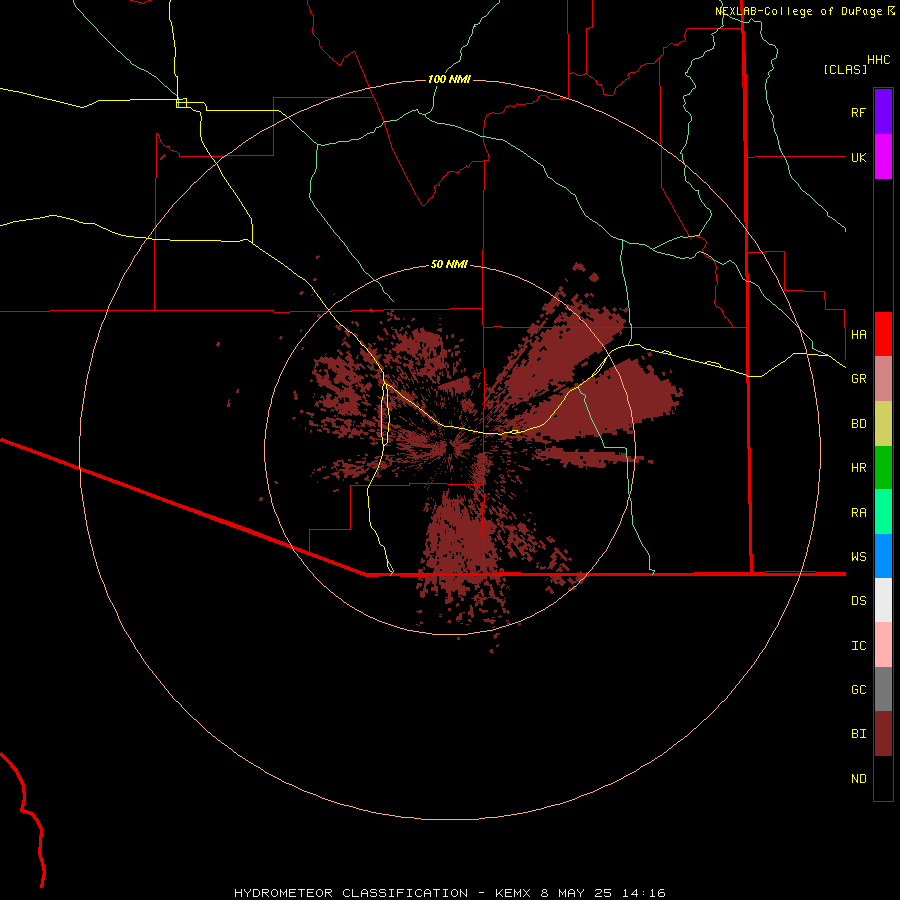Click the GR legend label
The image size is (900, 900).
pos(859,379)
